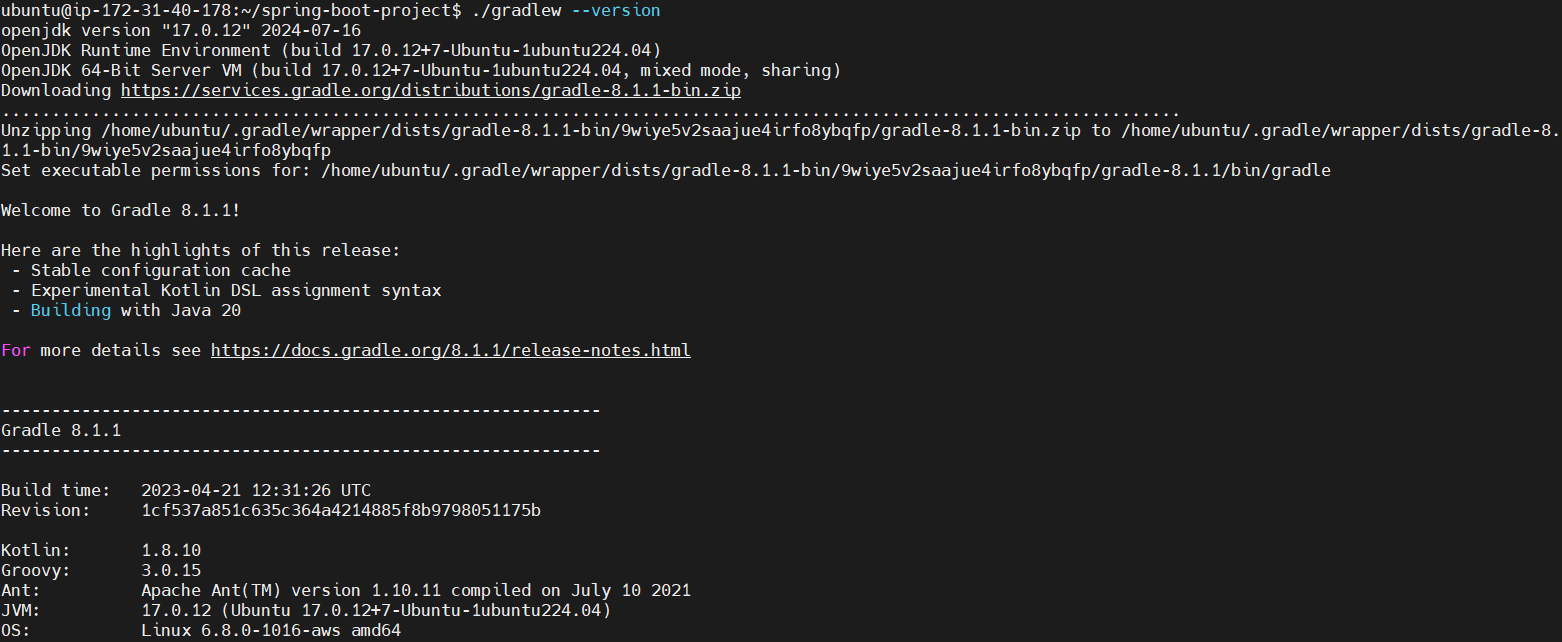Click the openjdk version "17.0.12" line

click(180, 30)
